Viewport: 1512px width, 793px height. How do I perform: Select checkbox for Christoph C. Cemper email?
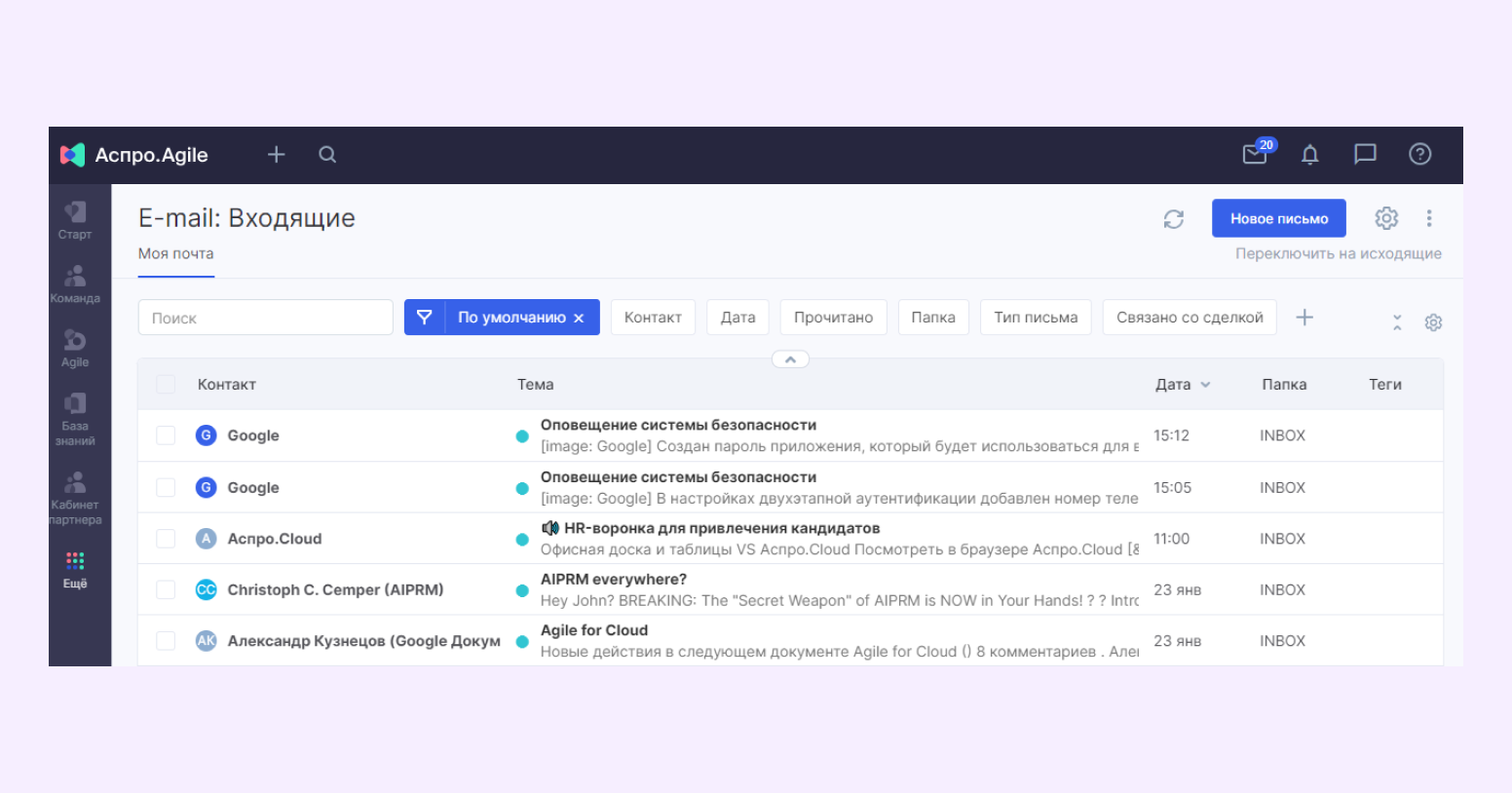[166, 589]
